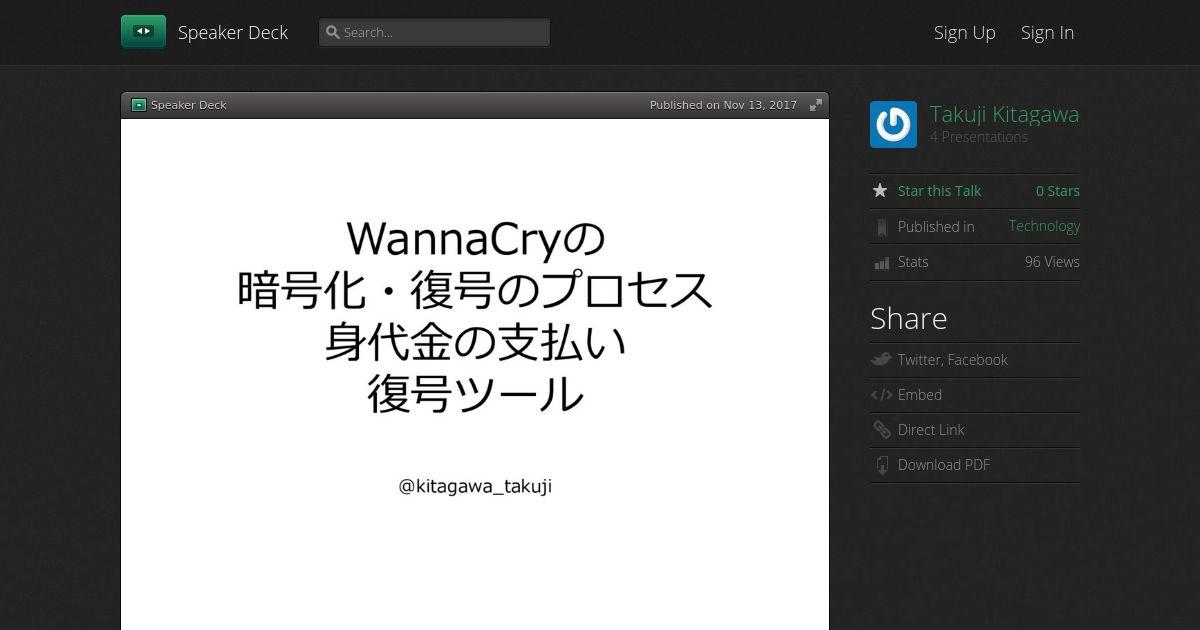
Task: Click the bookmark icon beside Published in
Action: tap(881, 227)
